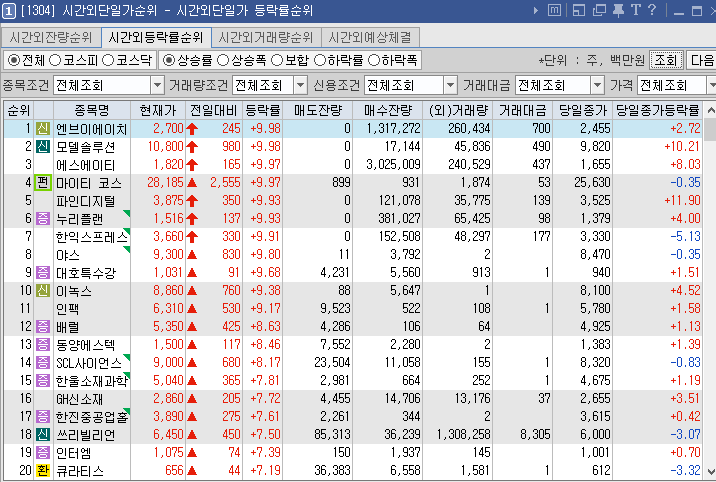Click the 신 badge on 이녹스 row
716x482 pixels.
(x=43, y=291)
